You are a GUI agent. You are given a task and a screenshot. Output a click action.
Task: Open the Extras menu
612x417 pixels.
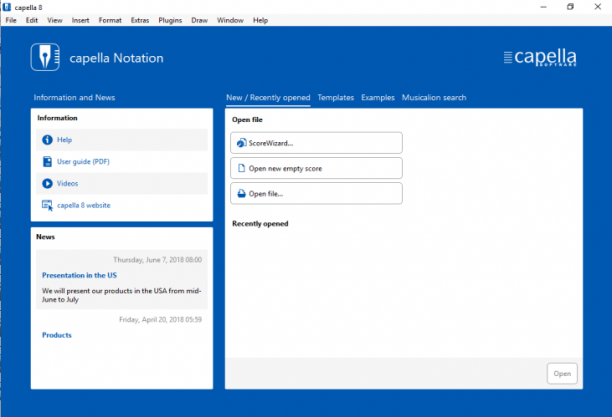[140, 20]
